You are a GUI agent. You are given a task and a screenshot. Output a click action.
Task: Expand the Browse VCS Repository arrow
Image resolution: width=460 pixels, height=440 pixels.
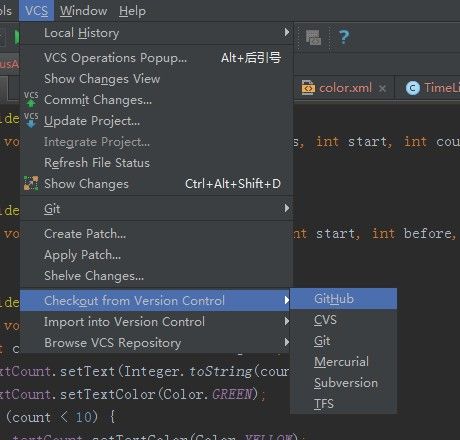coord(286,342)
